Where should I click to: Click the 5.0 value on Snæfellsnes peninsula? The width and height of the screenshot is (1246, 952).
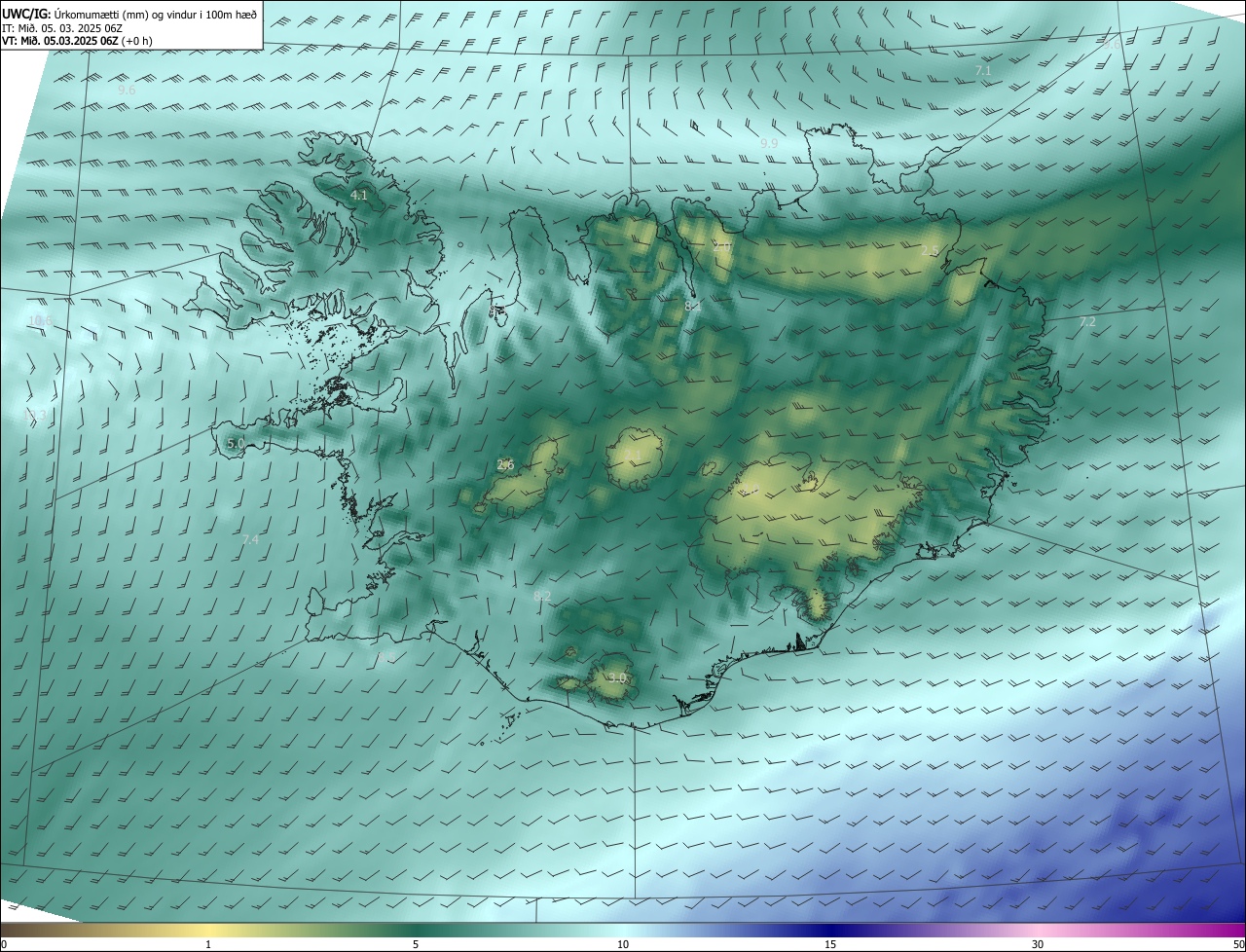[x=236, y=443]
